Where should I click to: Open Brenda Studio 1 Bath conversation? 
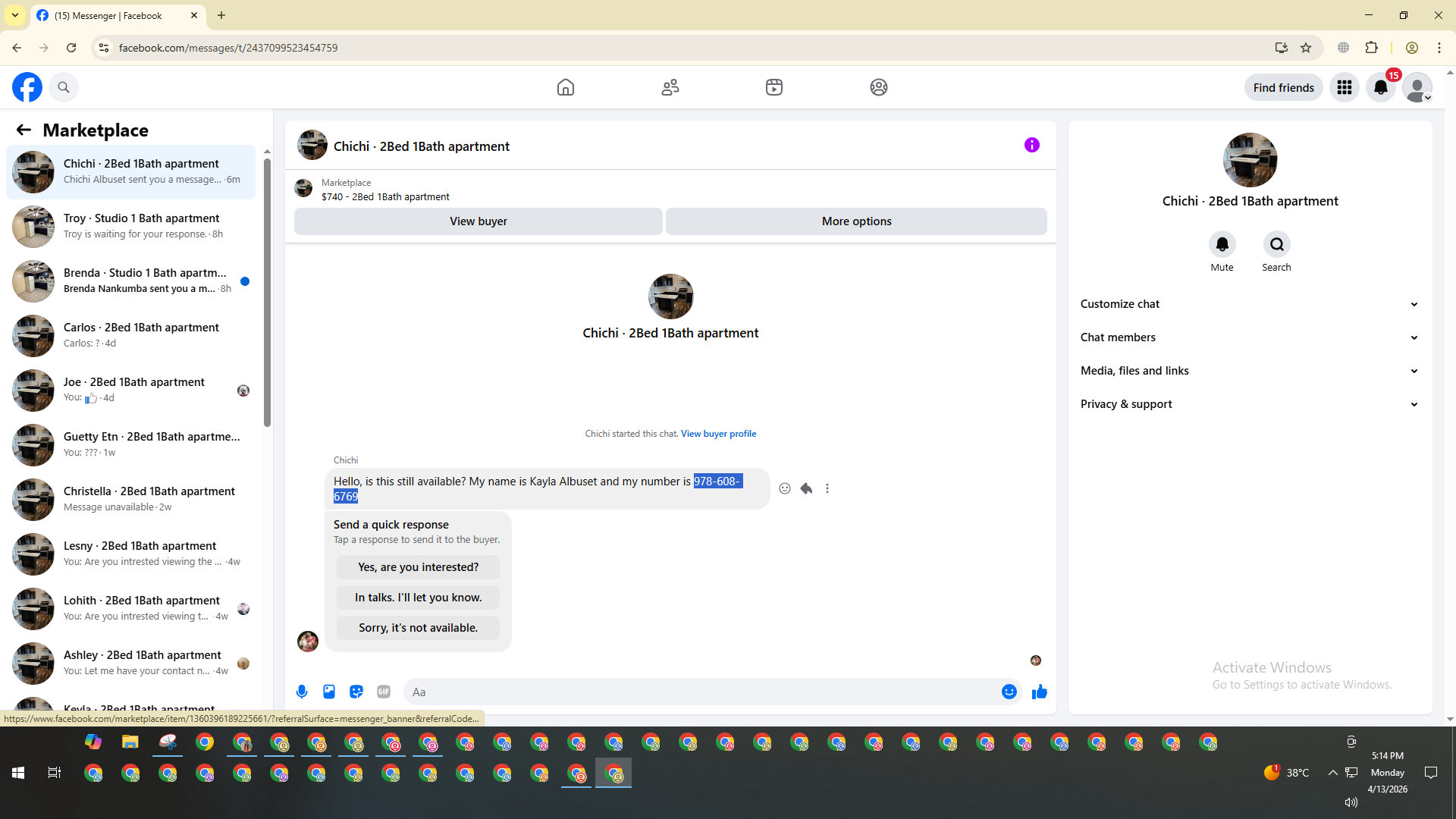130,281
